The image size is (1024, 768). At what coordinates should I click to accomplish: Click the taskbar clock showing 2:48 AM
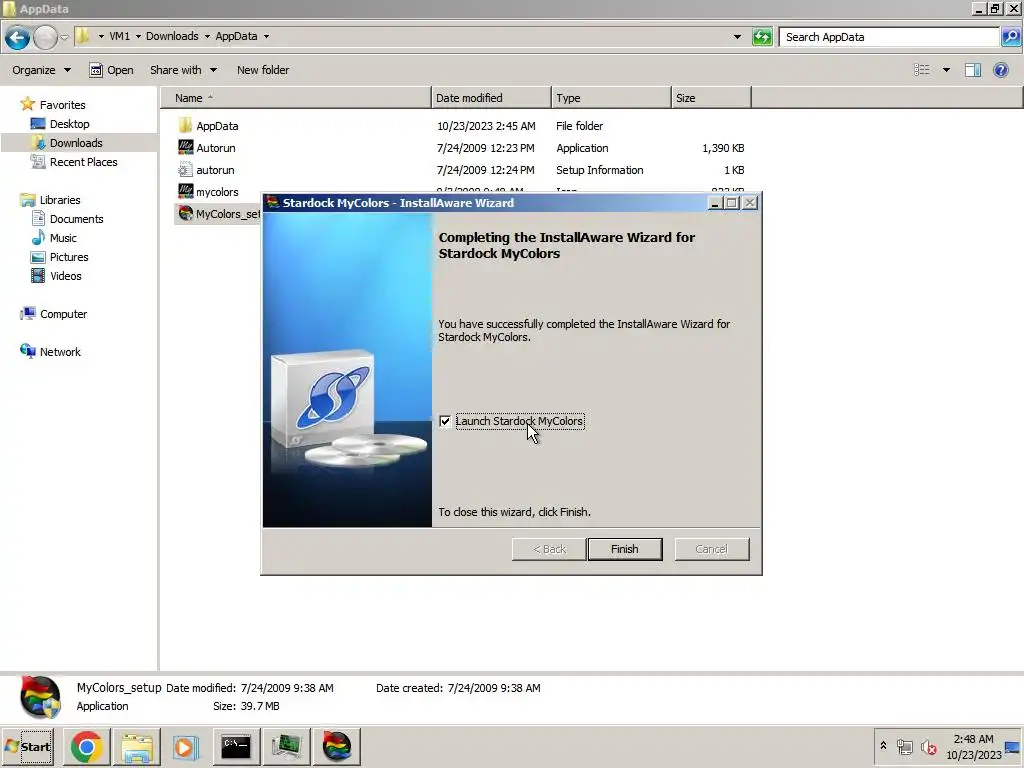973,746
